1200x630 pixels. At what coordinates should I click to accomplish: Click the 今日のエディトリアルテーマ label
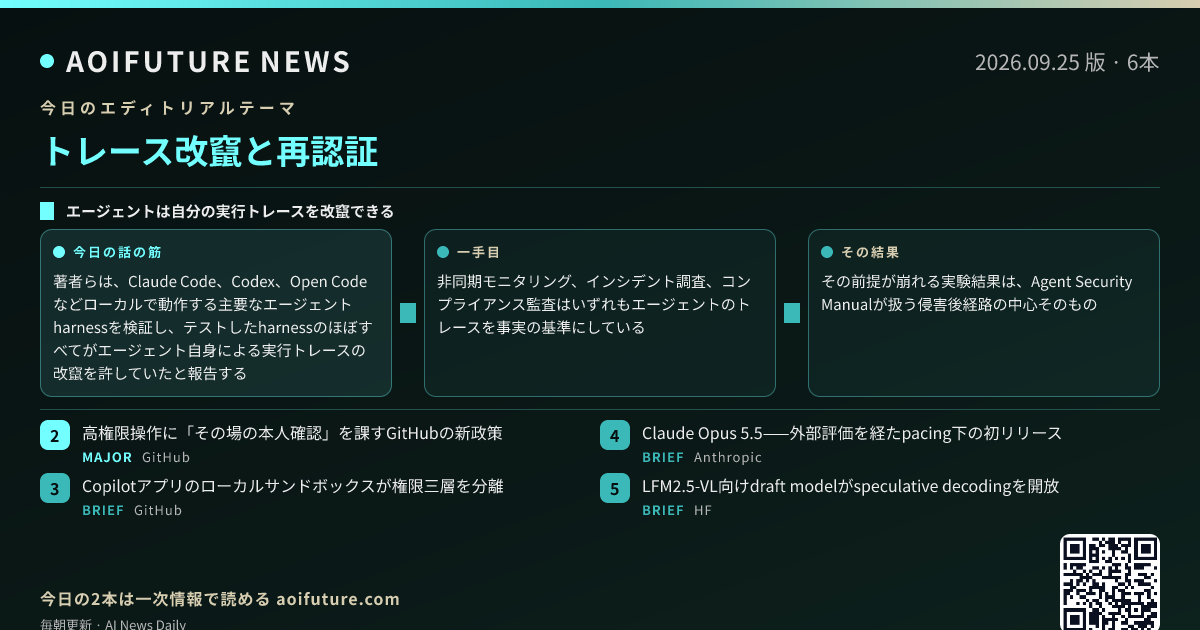coord(168,107)
